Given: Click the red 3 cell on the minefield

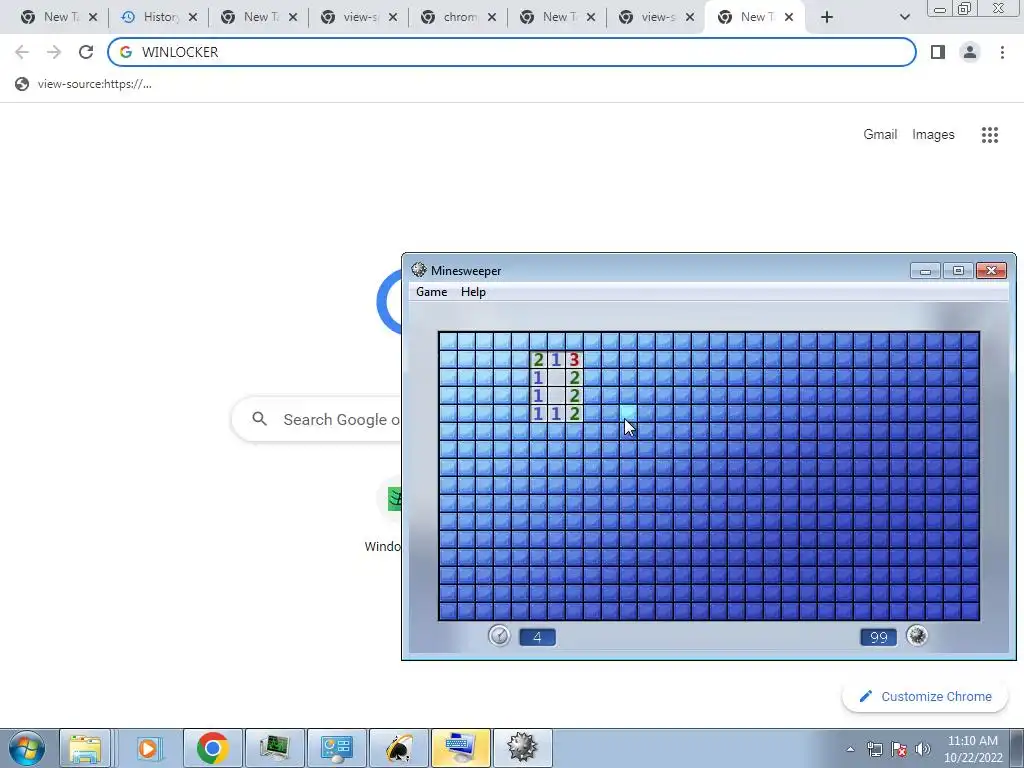Looking at the screenshot, I should pyautogui.click(x=574, y=359).
